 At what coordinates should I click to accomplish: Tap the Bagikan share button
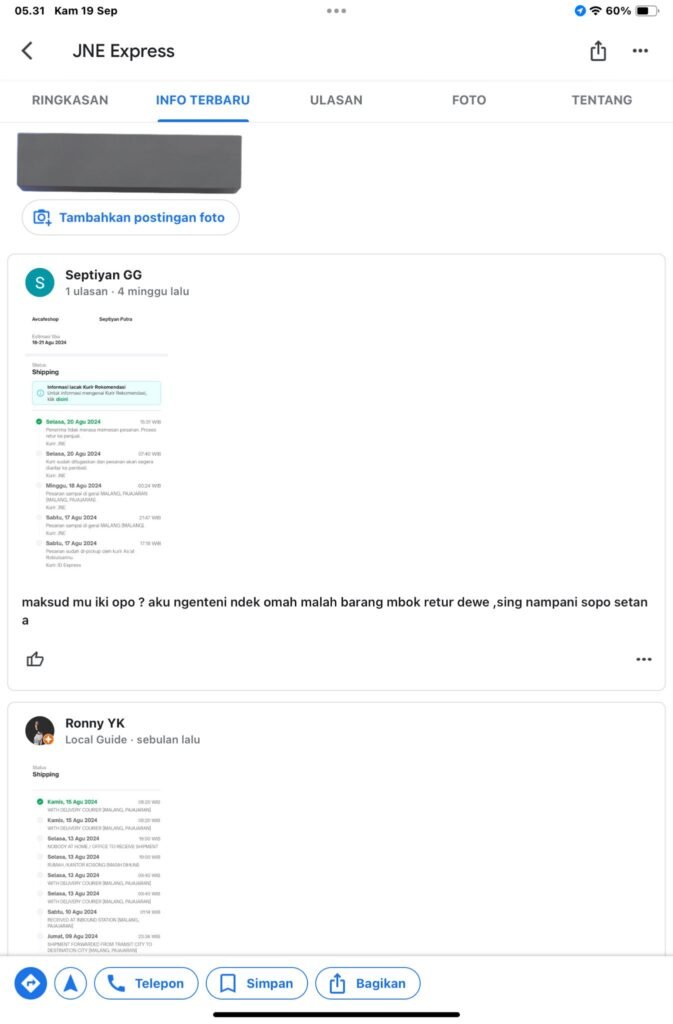click(368, 983)
